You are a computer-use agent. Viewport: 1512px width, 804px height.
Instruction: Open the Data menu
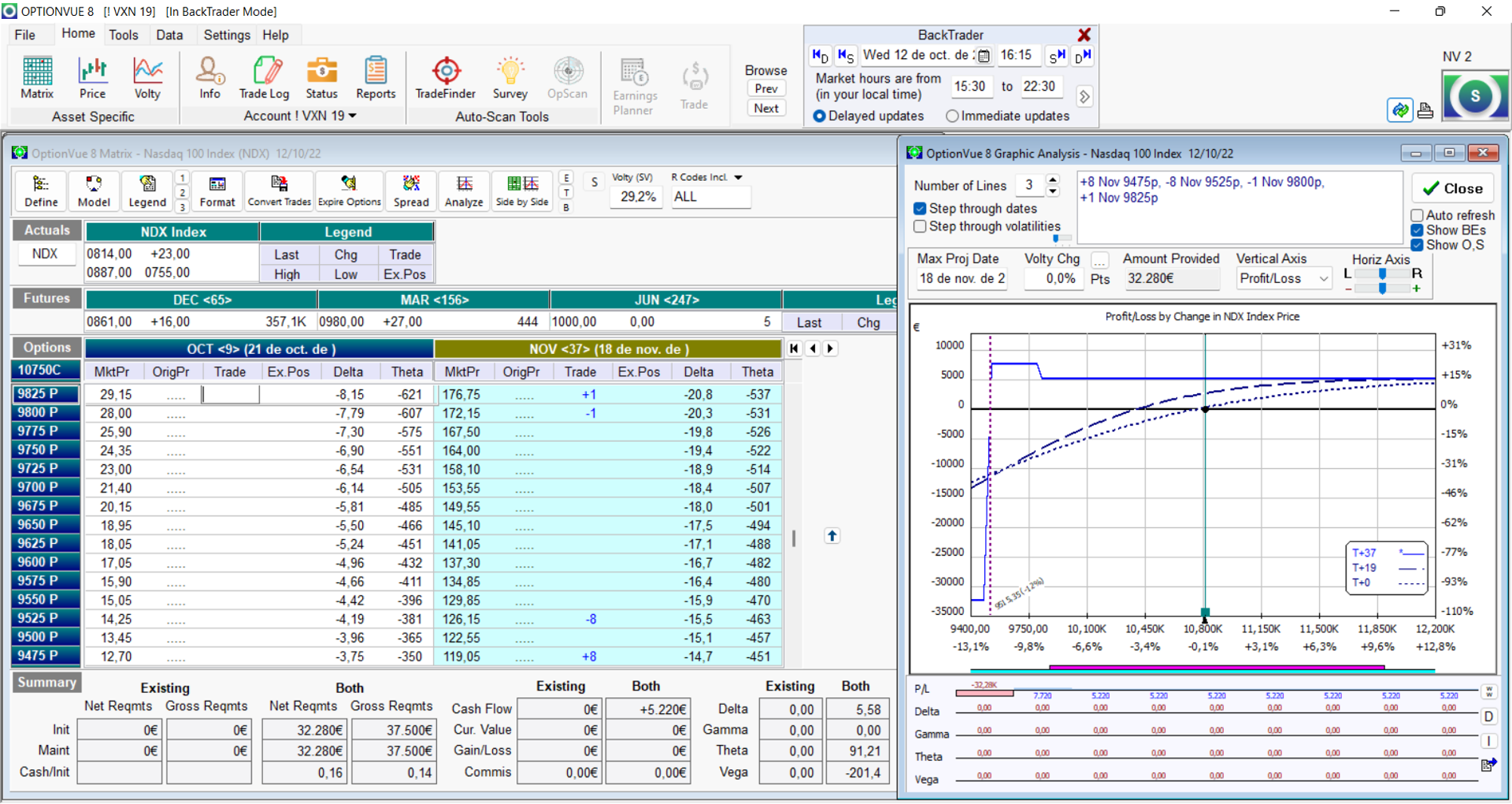click(169, 35)
